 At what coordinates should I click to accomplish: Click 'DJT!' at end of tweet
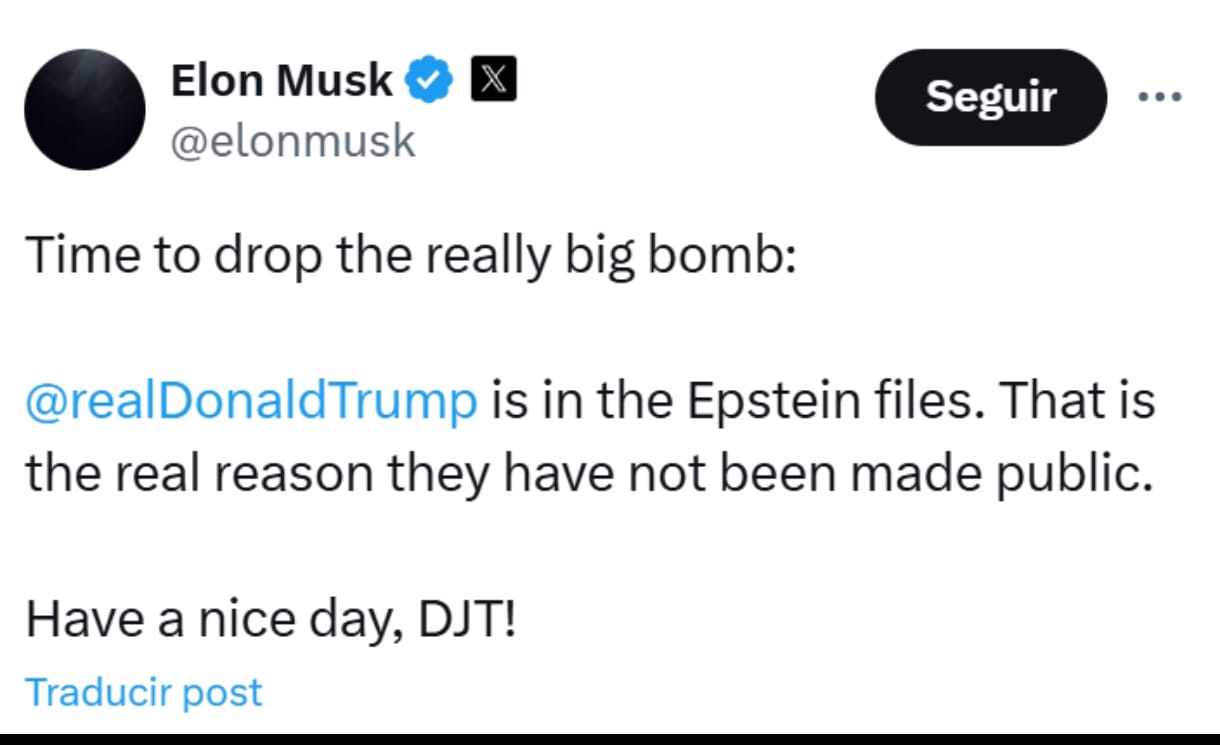tap(467, 621)
